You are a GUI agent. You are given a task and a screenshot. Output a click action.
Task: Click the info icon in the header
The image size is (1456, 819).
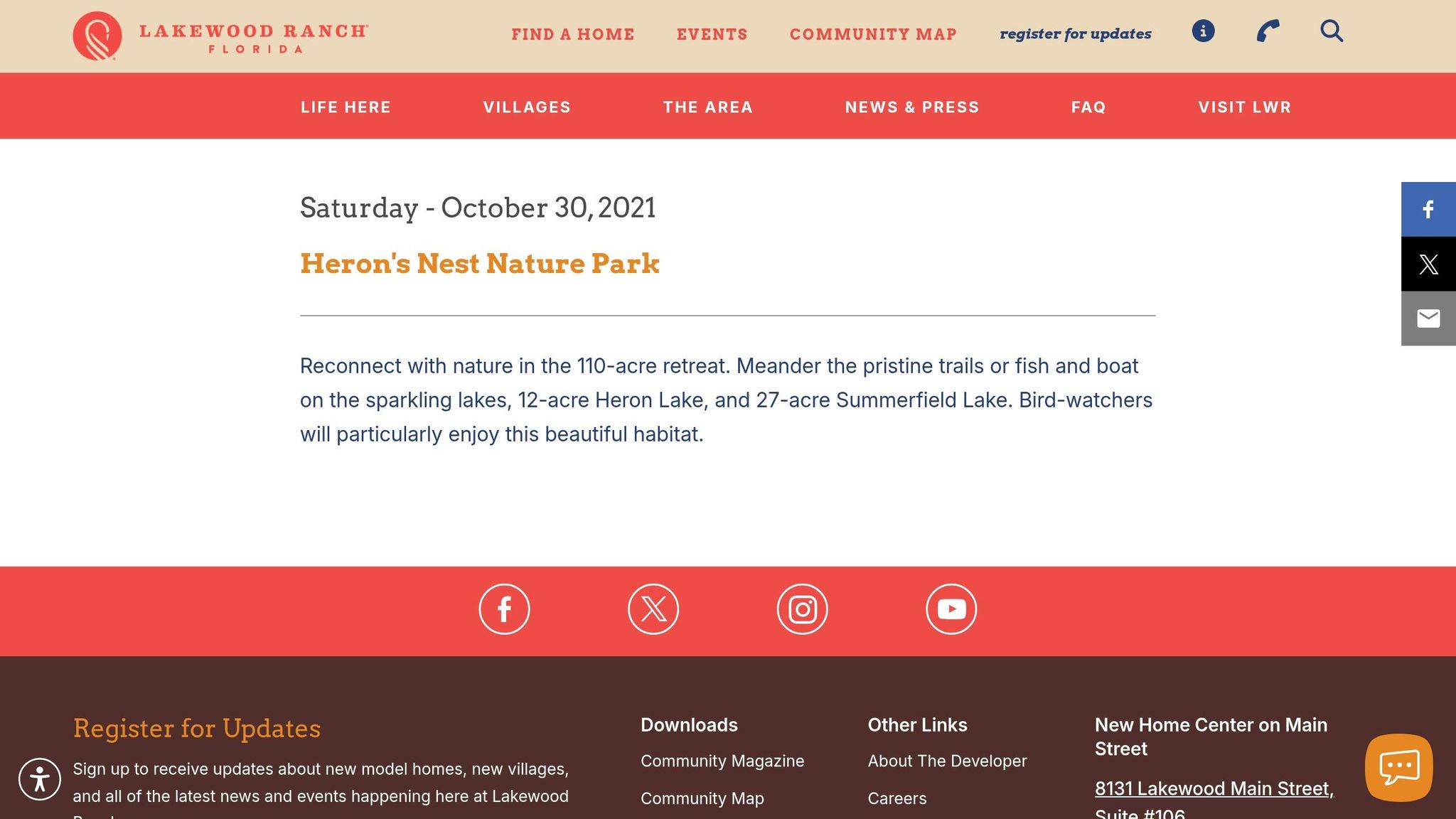pyautogui.click(x=1203, y=31)
